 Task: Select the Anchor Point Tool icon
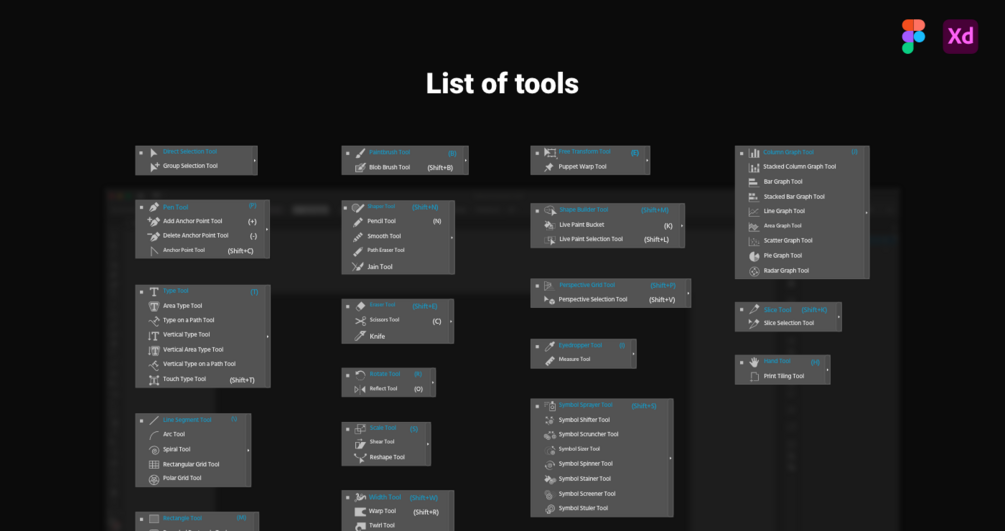click(x=154, y=251)
